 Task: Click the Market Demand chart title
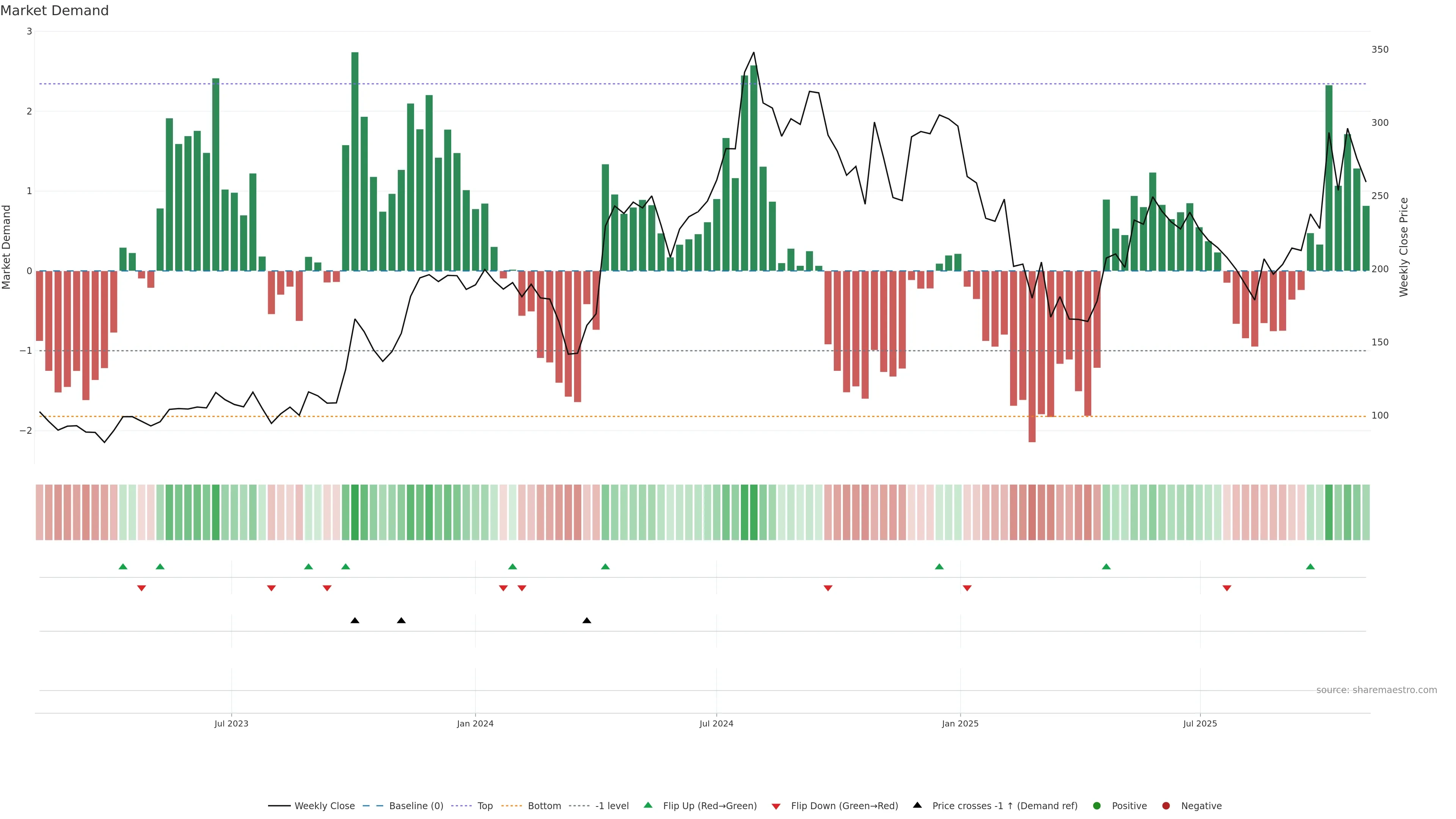tap(54, 10)
